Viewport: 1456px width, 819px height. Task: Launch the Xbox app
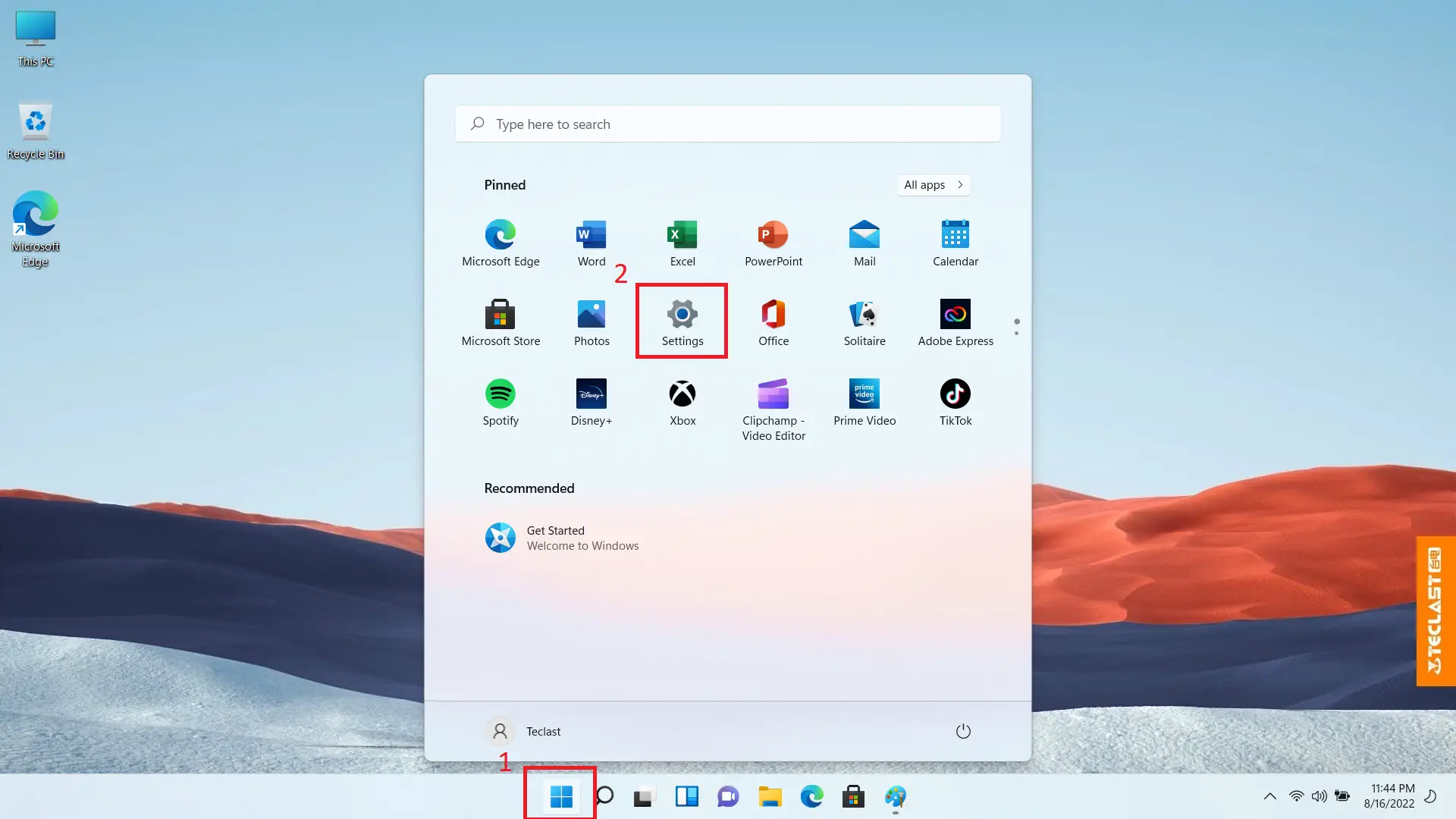point(682,394)
